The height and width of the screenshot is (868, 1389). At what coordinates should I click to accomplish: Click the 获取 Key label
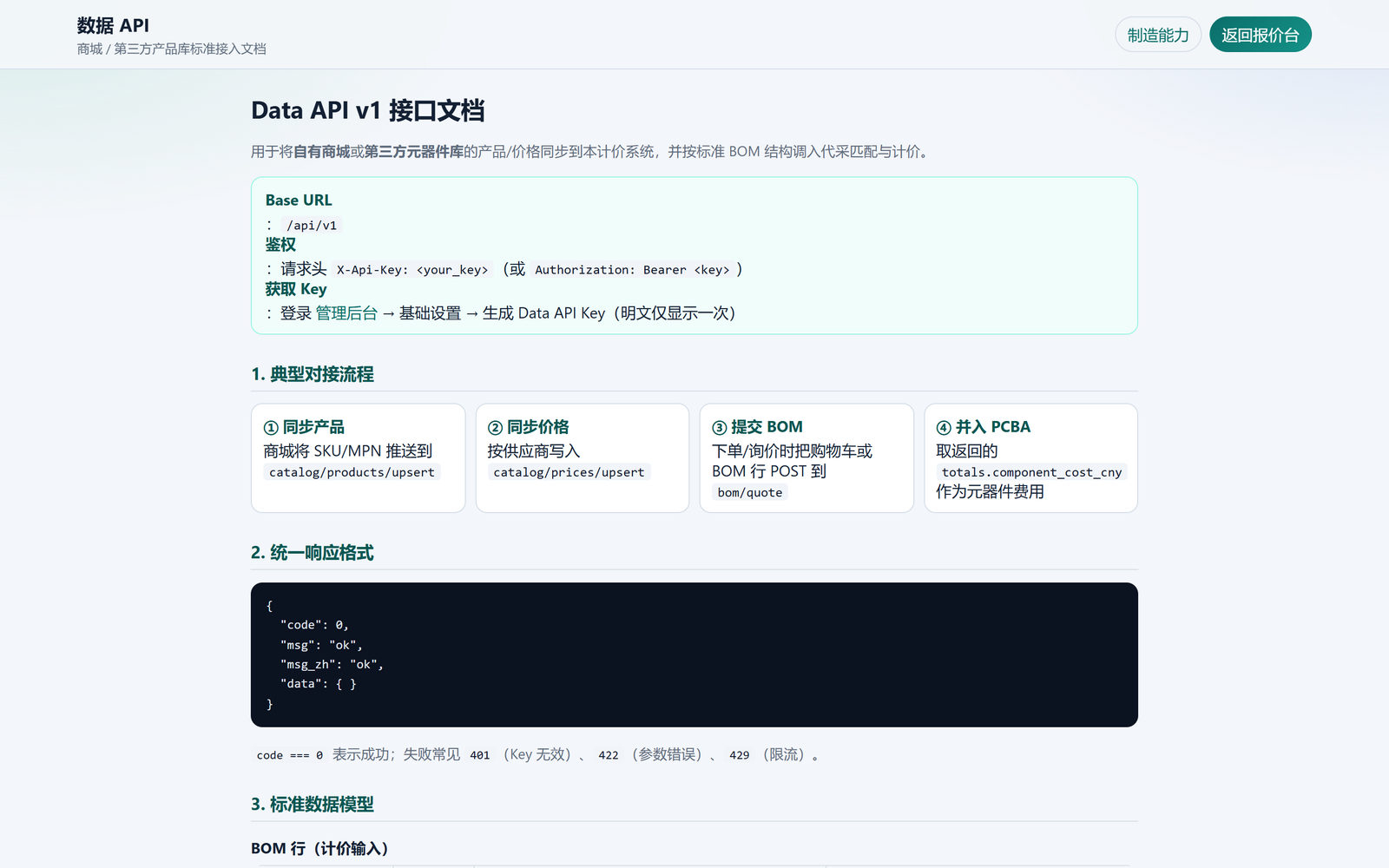(296, 289)
